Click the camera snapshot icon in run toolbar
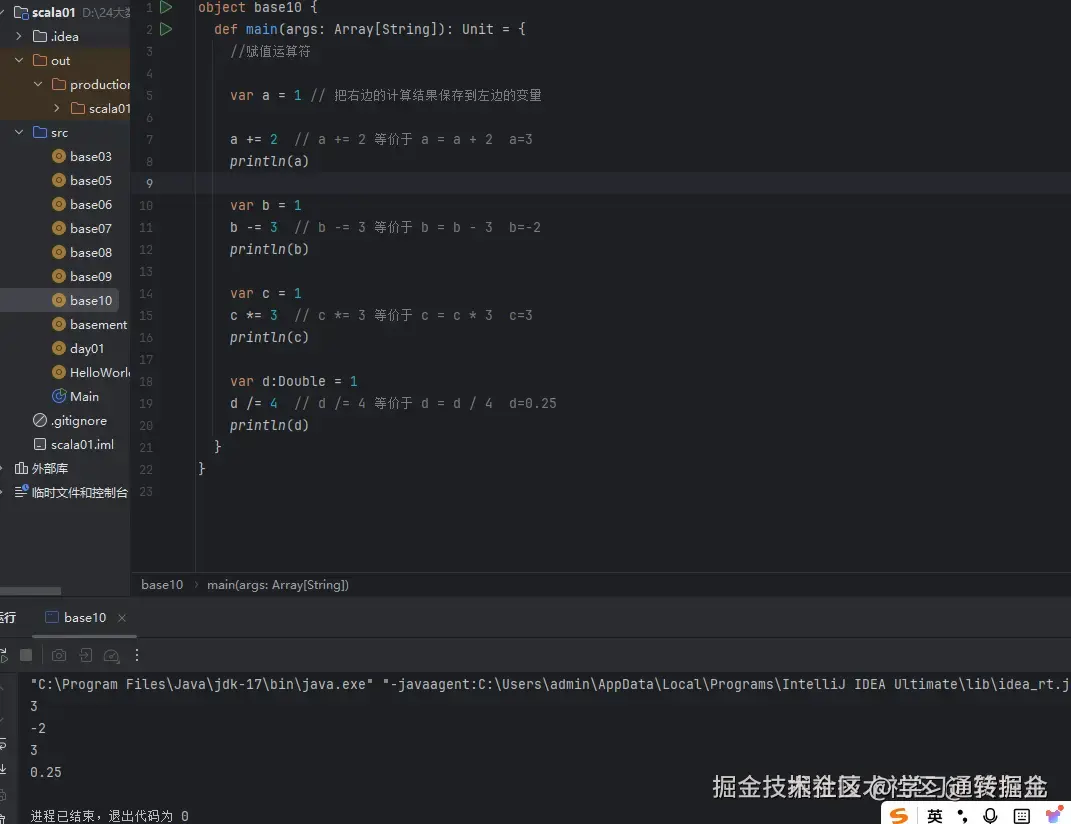Screen dimensions: 1071x824 [58, 655]
